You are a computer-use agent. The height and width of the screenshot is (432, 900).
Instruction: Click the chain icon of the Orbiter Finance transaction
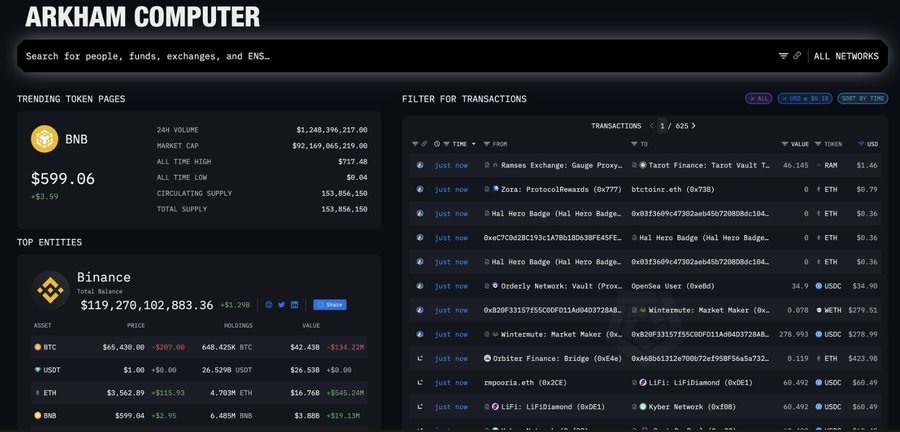pos(420,358)
